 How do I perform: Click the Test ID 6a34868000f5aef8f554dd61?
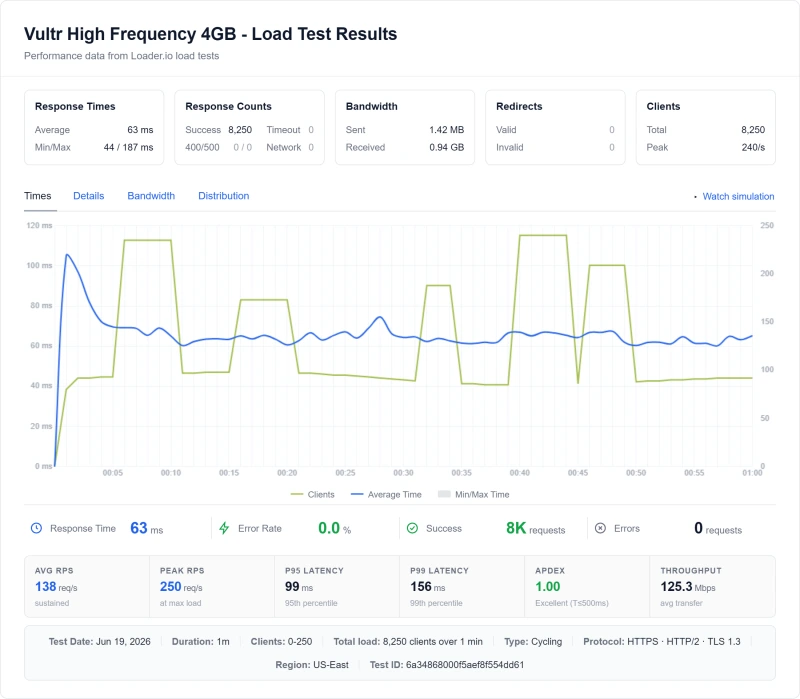pyautogui.click(x=446, y=665)
